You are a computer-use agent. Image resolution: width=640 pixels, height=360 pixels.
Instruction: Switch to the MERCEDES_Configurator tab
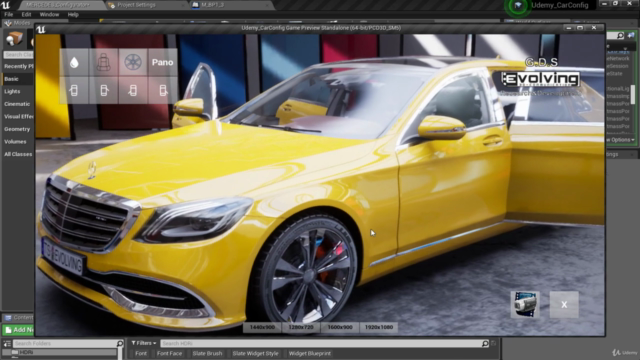tap(57, 5)
